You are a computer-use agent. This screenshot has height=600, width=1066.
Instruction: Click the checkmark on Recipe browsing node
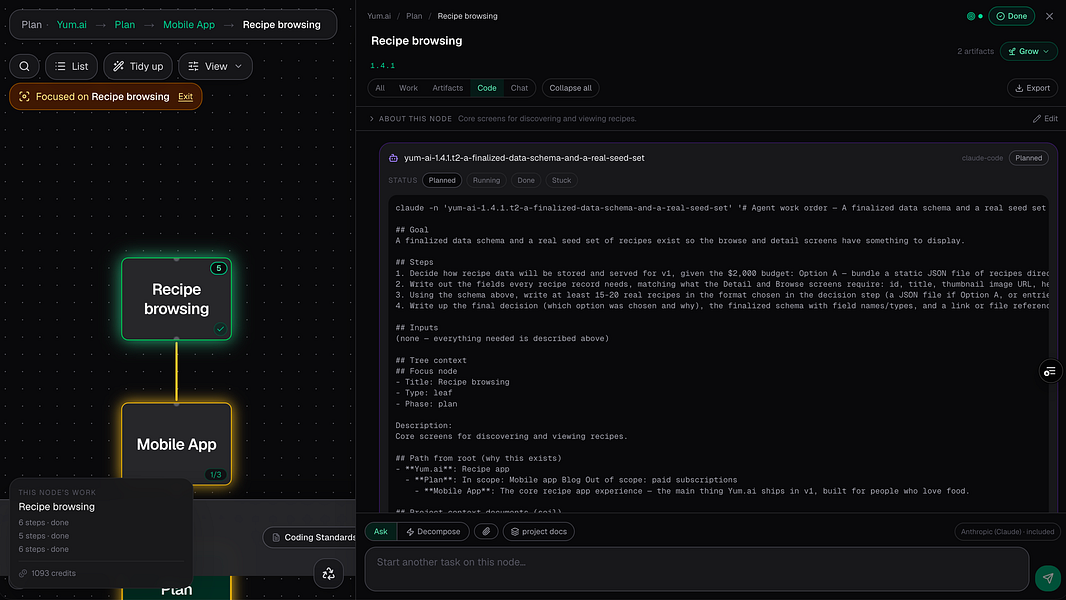click(x=220, y=329)
